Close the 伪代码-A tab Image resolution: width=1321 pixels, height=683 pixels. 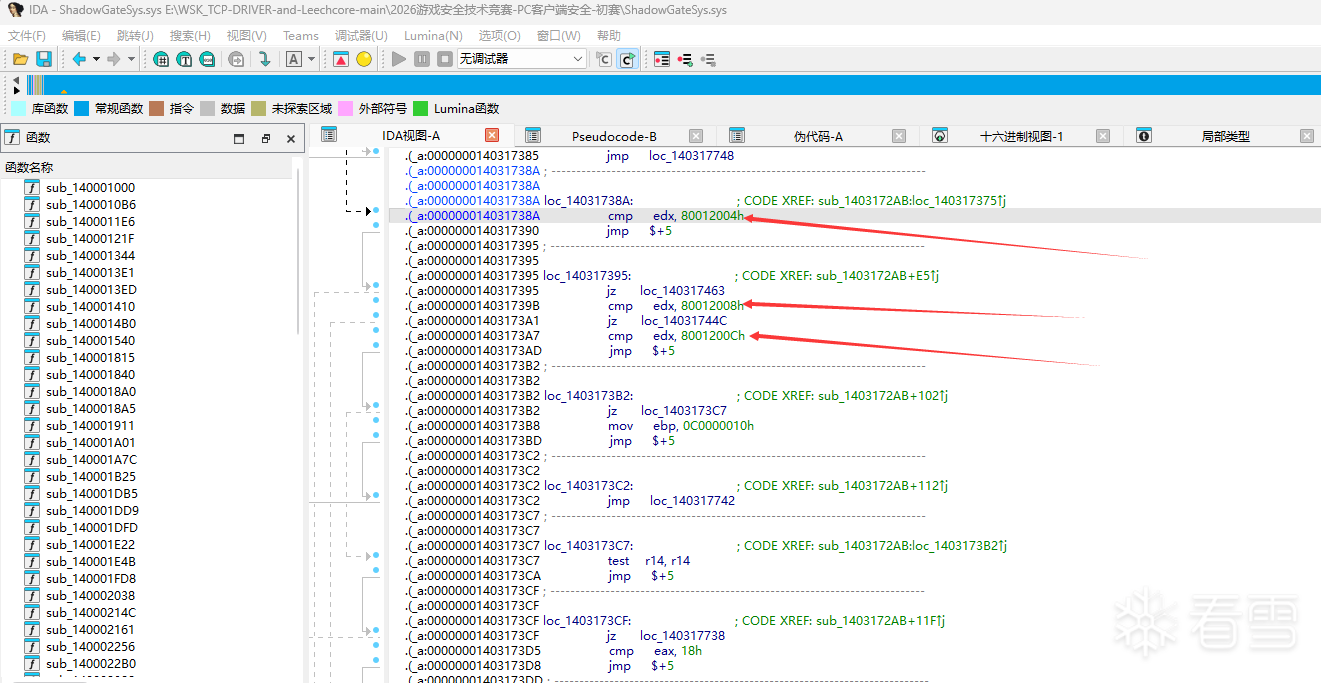(x=899, y=136)
